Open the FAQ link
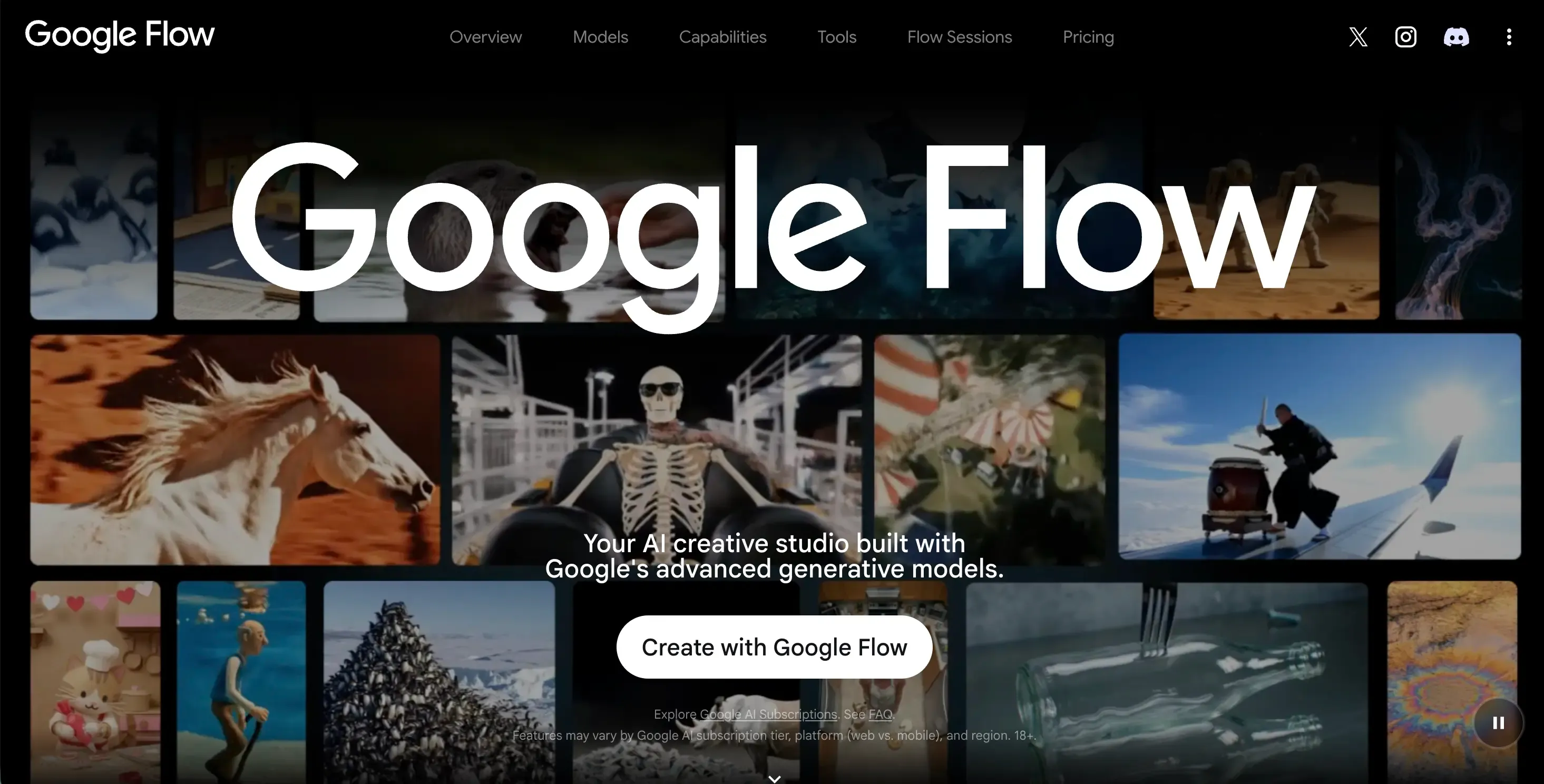Image resolution: width=1544 pixels, height=784 pixels. click(x=880, y=714)
